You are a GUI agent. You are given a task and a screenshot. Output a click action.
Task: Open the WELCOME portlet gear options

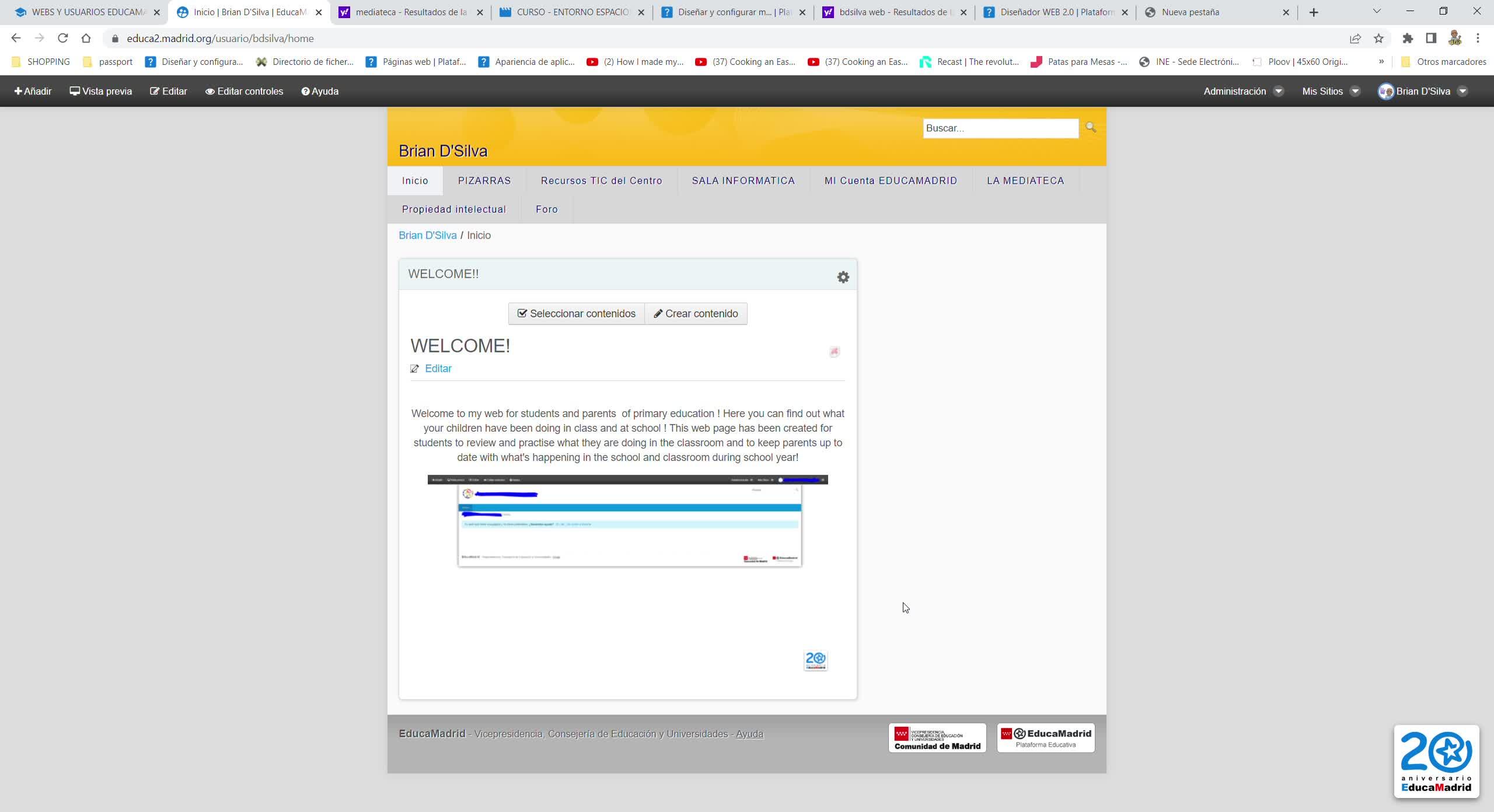click(843, 277)
